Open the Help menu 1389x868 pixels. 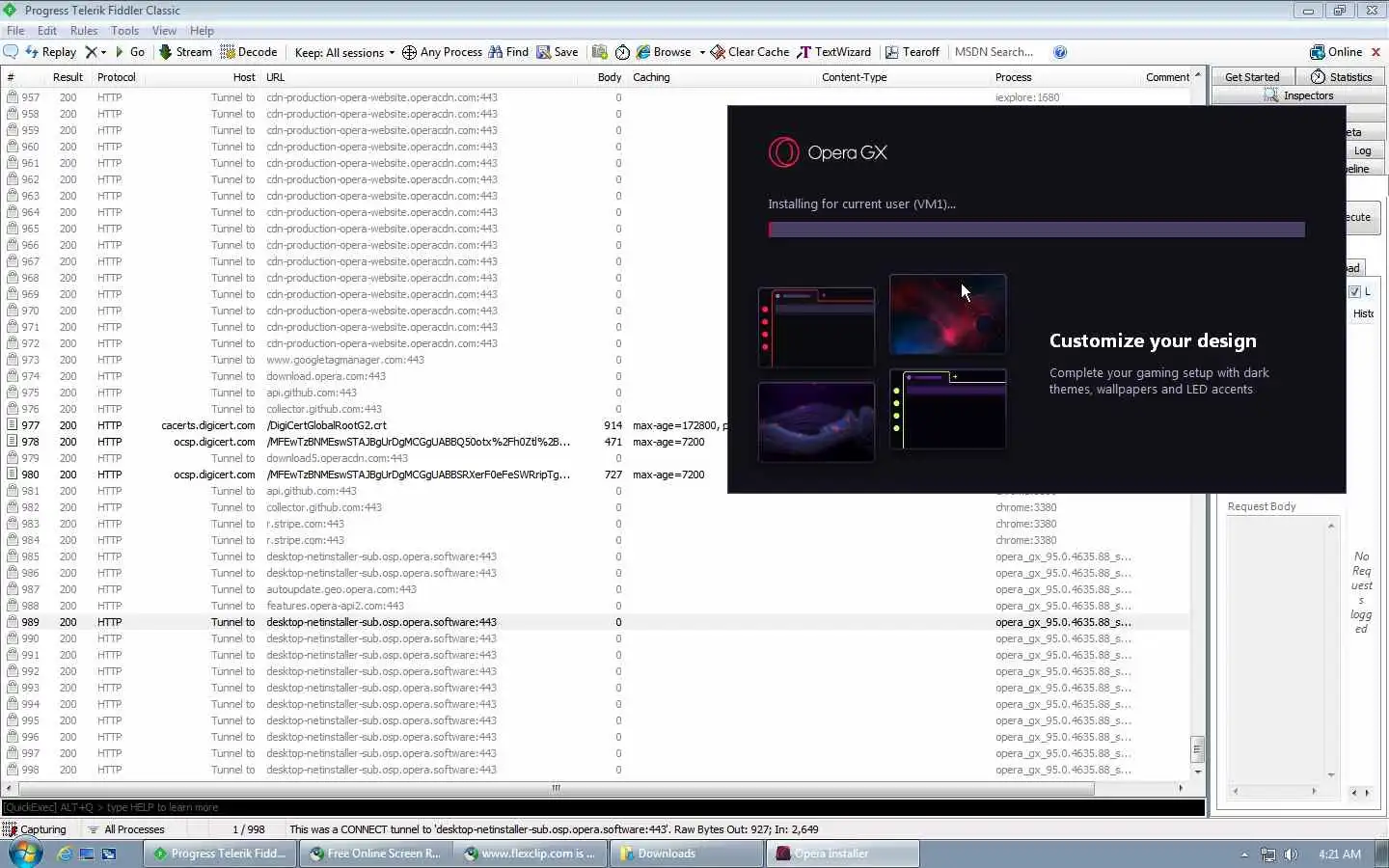pyautogui.click(x=202, y=31)
